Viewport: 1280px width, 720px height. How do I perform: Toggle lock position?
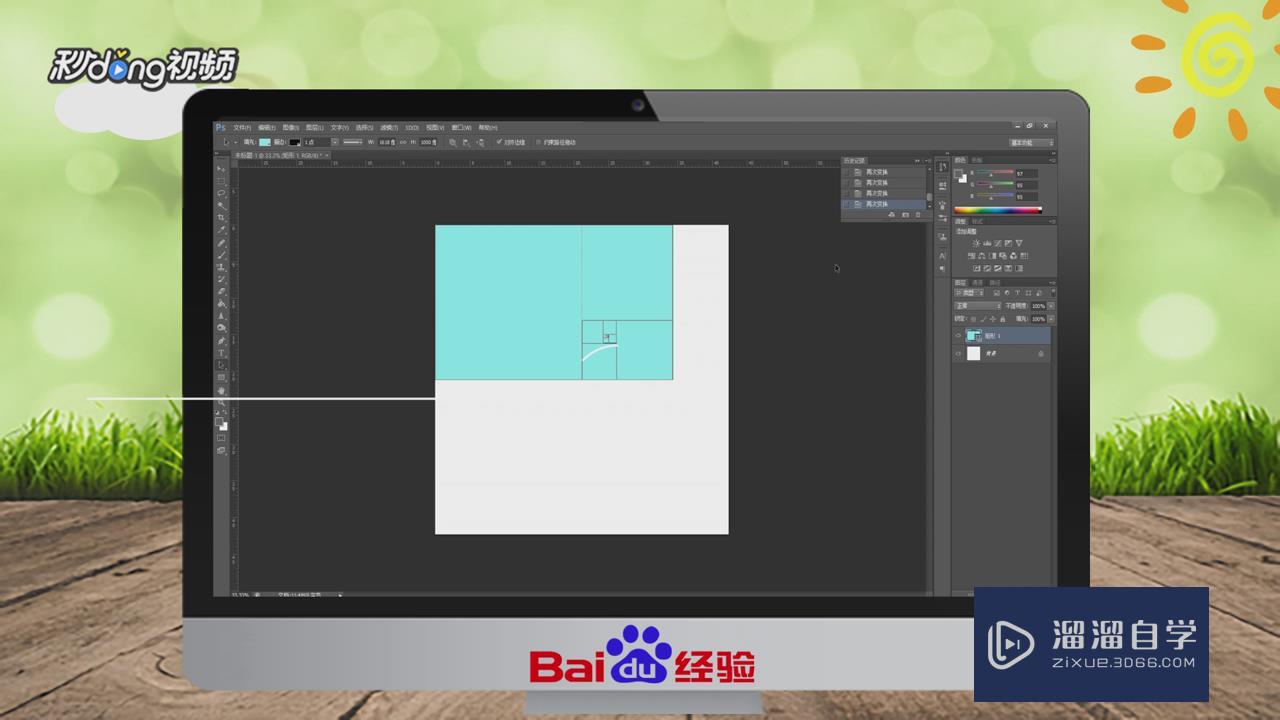coord(993,319)
